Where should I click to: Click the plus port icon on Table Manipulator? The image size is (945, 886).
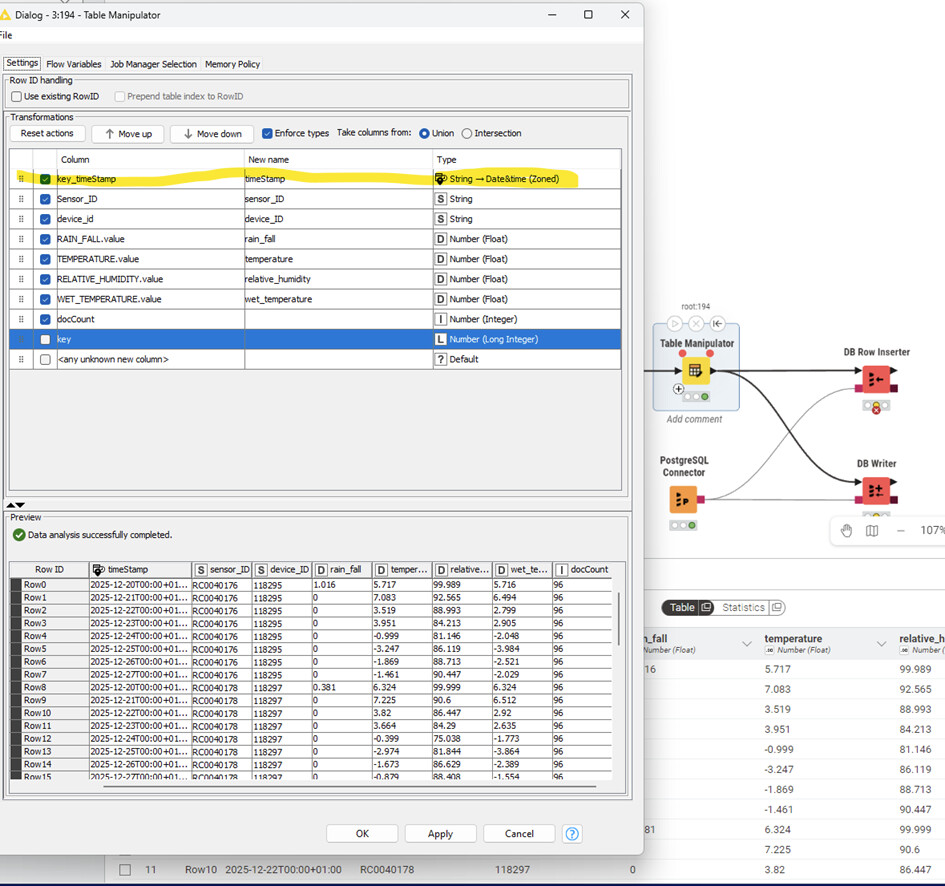pyautogui.click(x=679, y=389)
